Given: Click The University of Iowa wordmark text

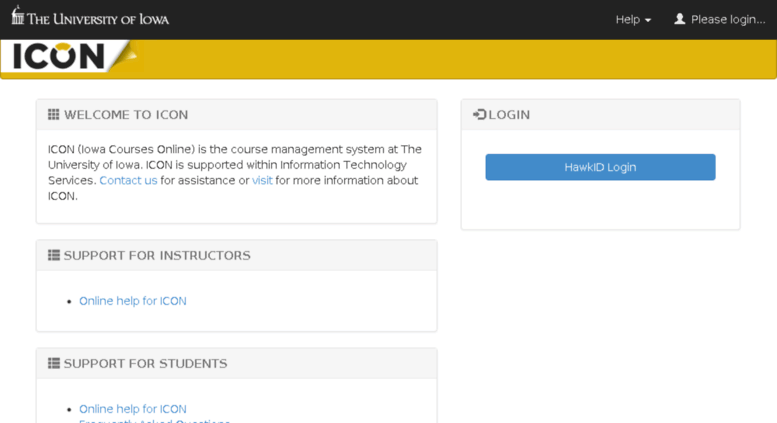Looking at the screenshot, I should [x=98, y=19].
